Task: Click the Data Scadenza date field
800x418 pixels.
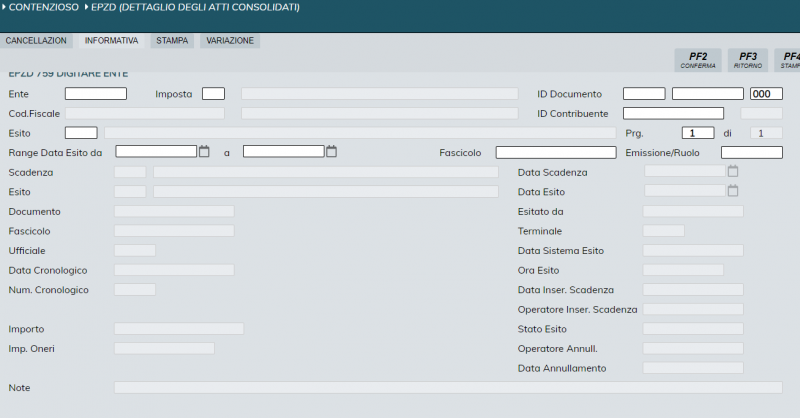Action: click(x=685, y=171)
